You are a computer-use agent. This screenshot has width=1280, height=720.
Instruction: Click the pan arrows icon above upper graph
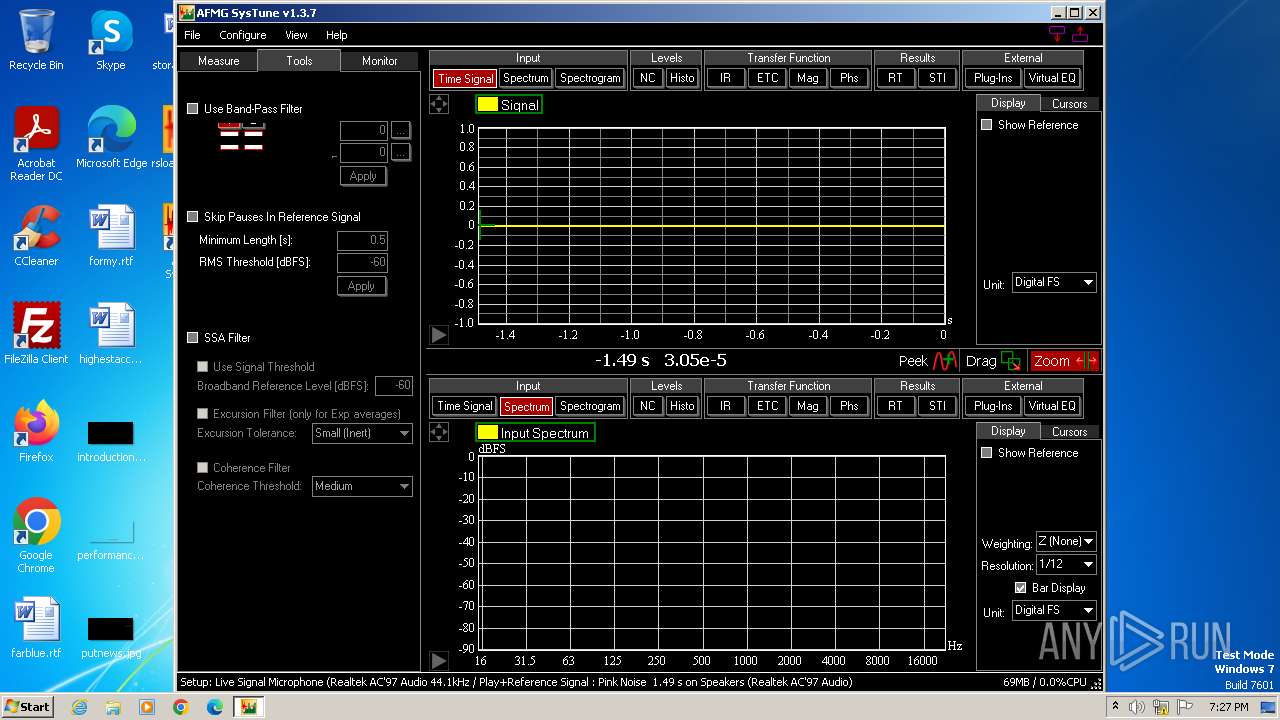439,104
